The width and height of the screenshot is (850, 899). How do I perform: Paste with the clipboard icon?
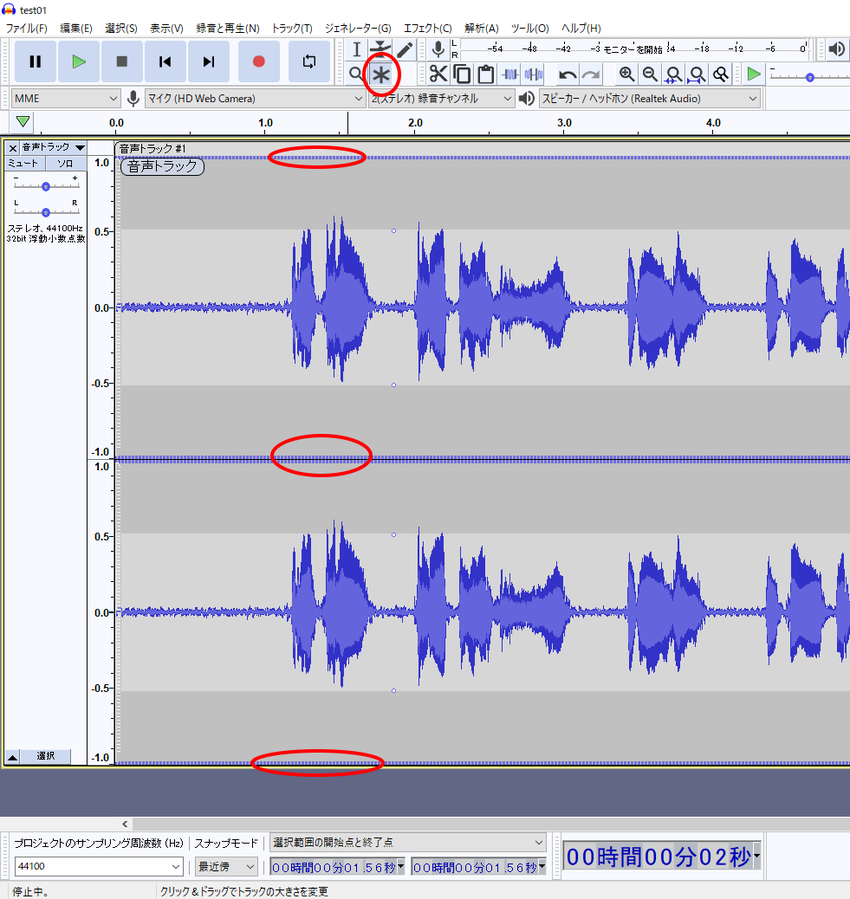tap(486, 74)
